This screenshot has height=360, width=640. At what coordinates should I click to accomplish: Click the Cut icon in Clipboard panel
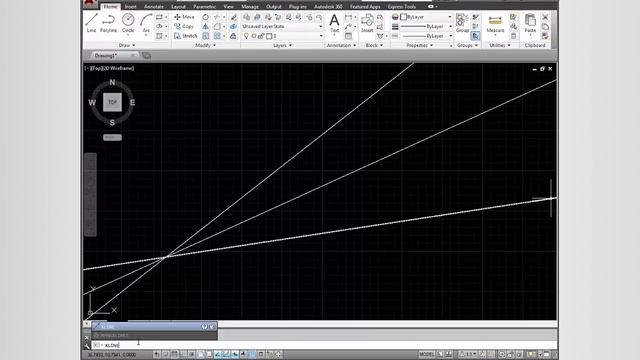(x=545, y=17)
